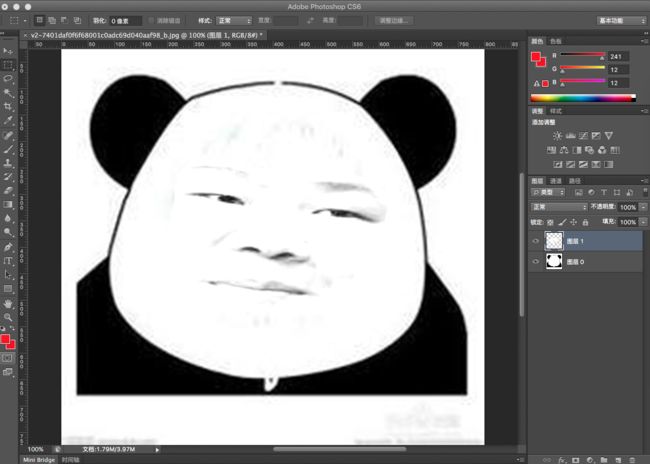Viewport: 650px width, 464px height.
Task: Select the History Brush tool
Action: click(8, 177)
